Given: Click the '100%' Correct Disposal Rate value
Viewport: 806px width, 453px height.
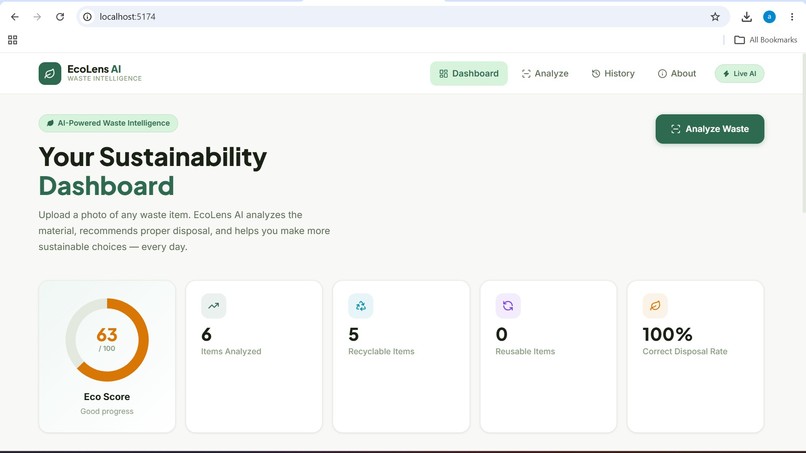Looking at the screenshot, I should click(667, 335).
